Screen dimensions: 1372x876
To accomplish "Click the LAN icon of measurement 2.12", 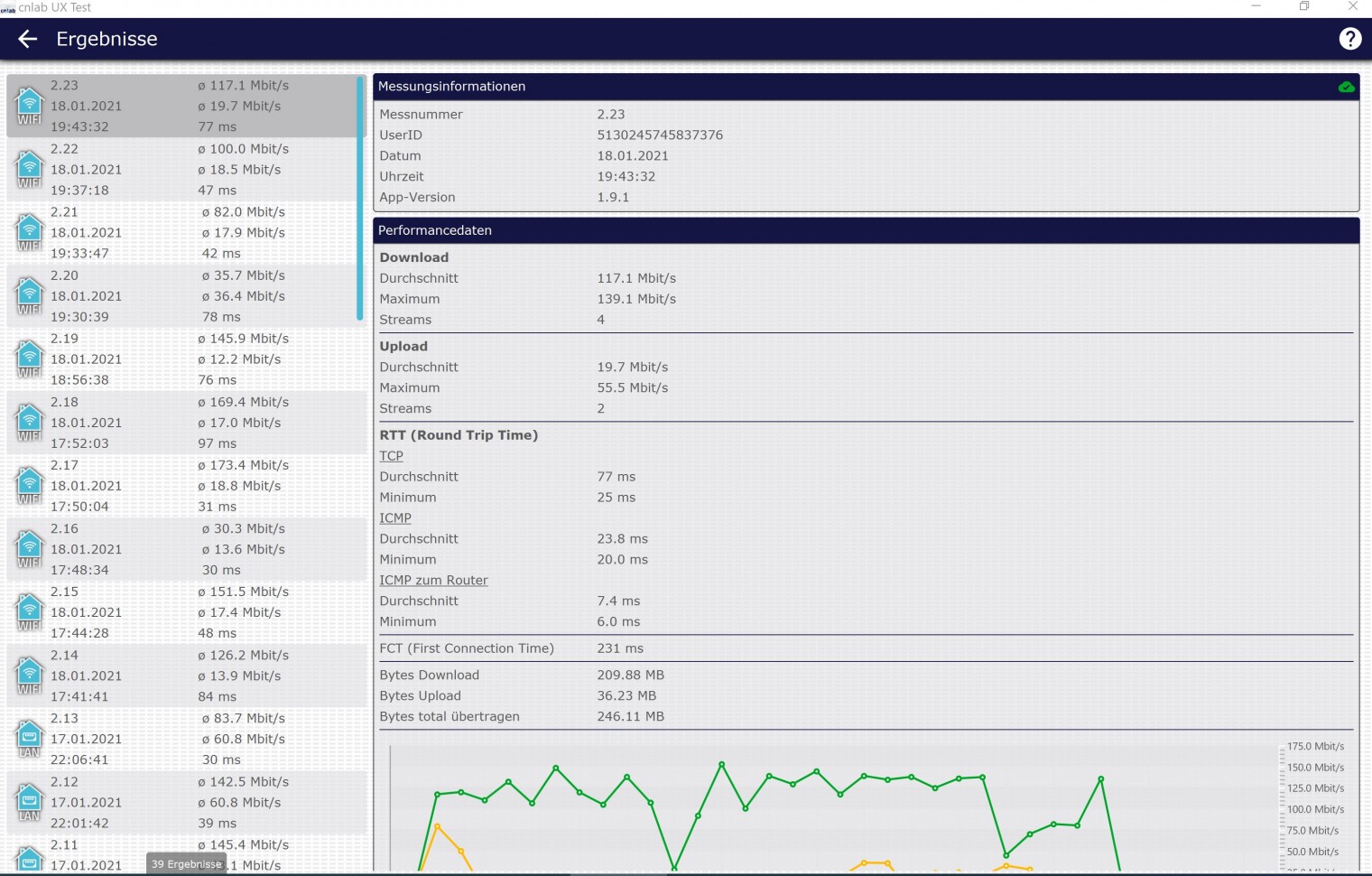I will (29, 802).
